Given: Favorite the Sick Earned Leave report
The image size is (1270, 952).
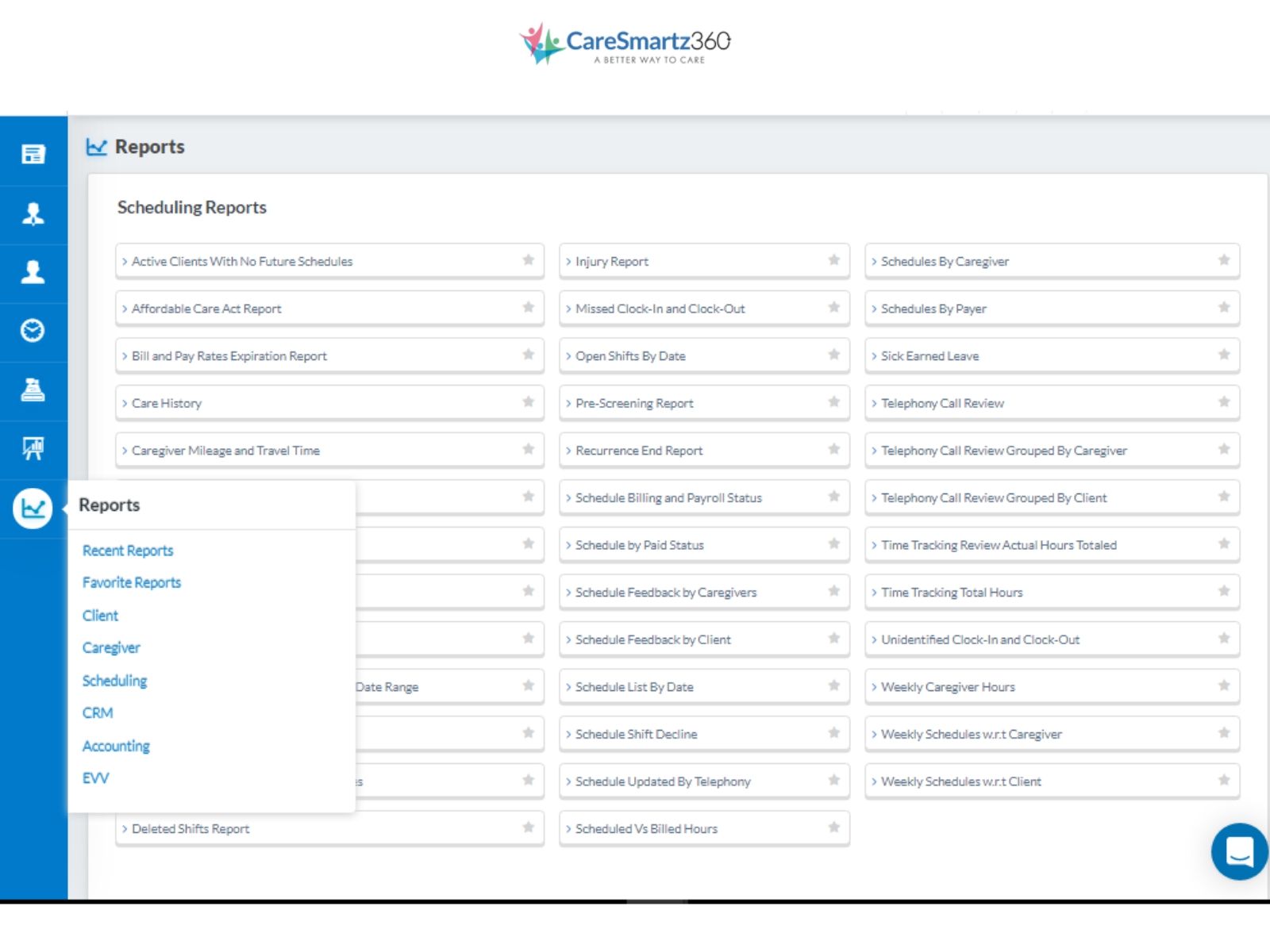Looking at the screenshot, I should (x=1224, y=355).
